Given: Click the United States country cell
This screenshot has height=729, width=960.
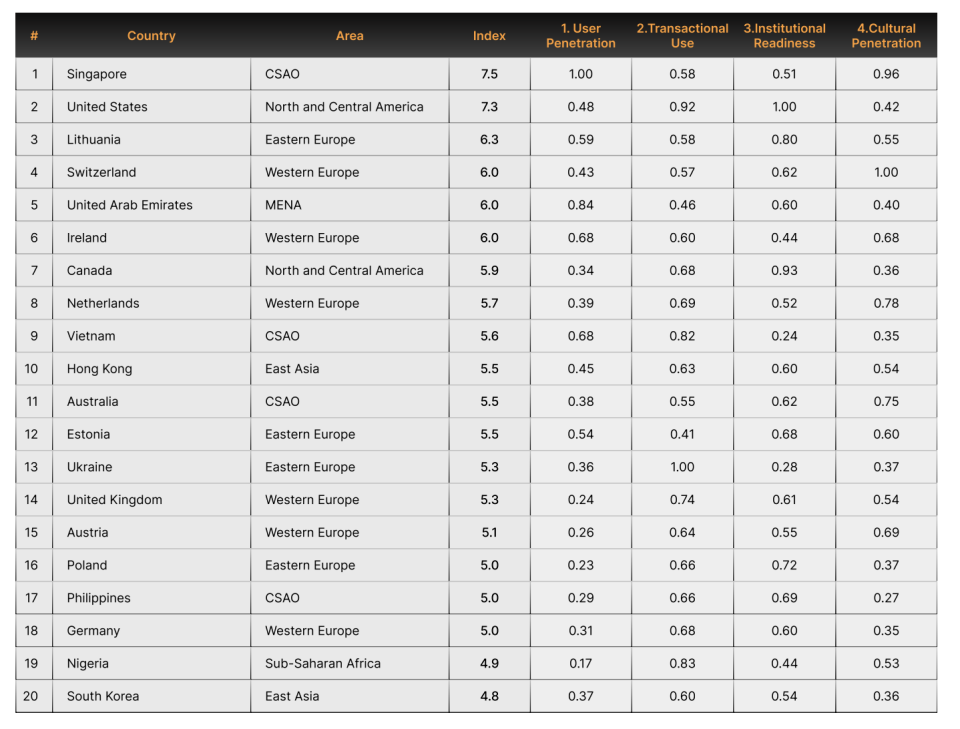Looking at the screenshot, I should pyautogui.click(x=107, y=107).
